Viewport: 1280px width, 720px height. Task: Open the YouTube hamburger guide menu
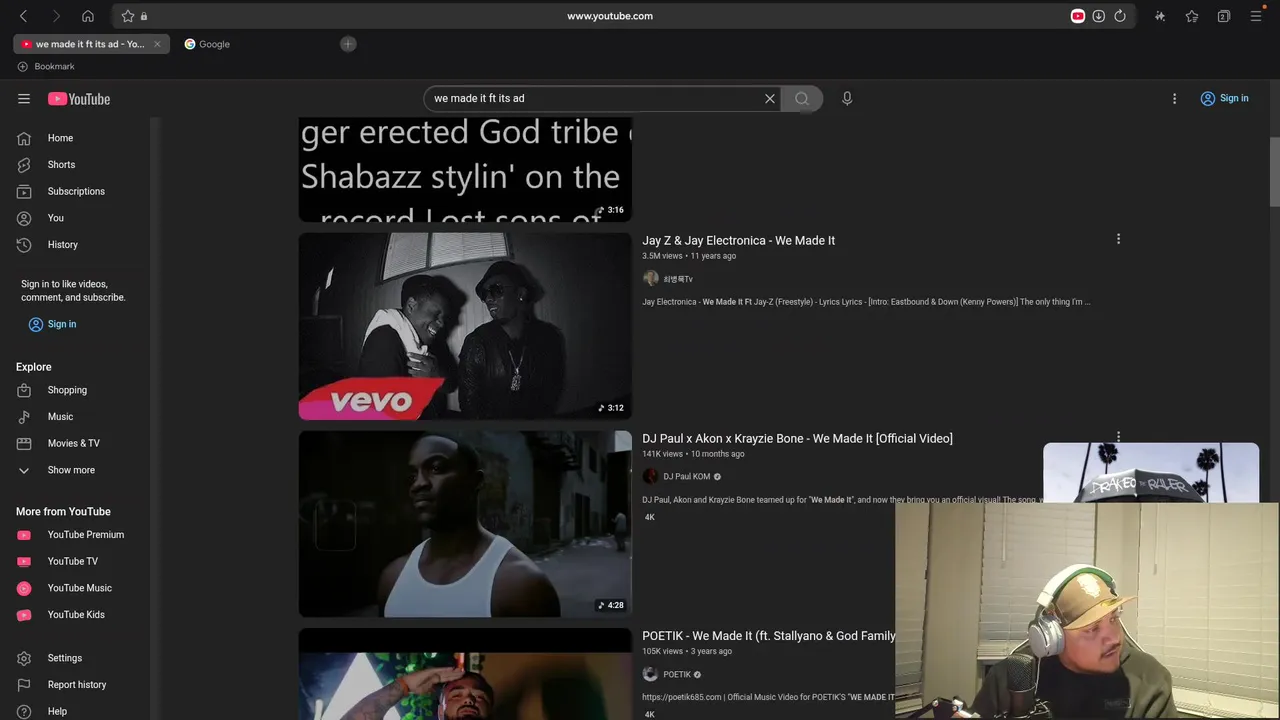[x=24, y=99]
